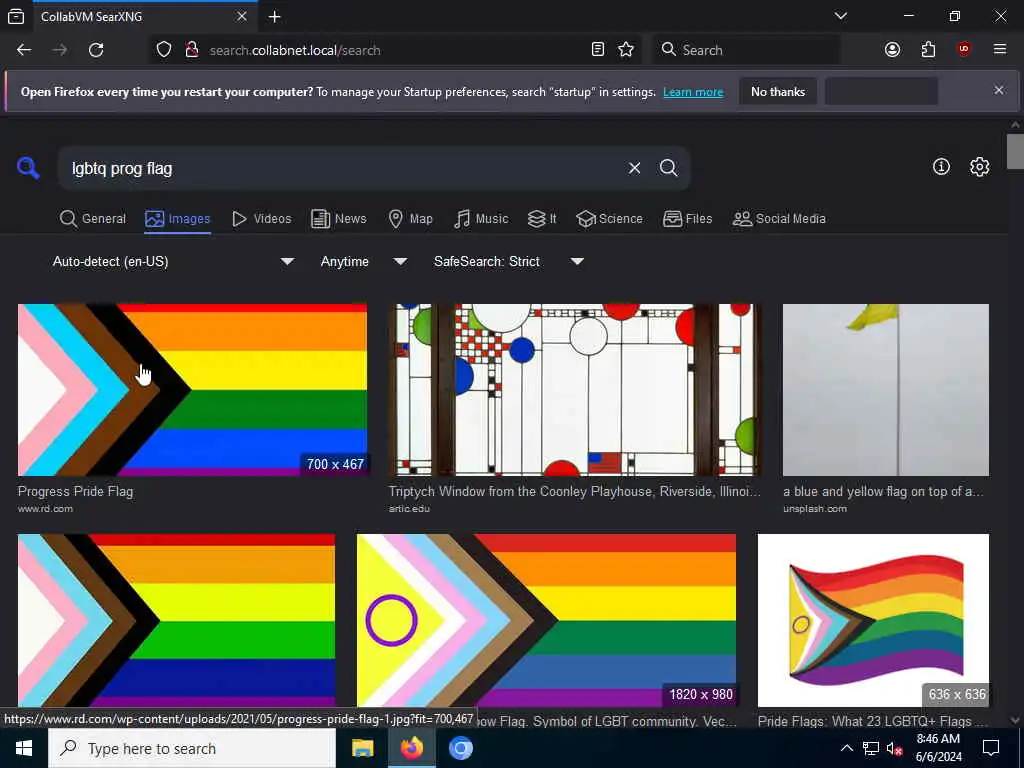Show hidden system tray icons chevron
This screenshot has width=1024, height=768.
pos(846,748)
